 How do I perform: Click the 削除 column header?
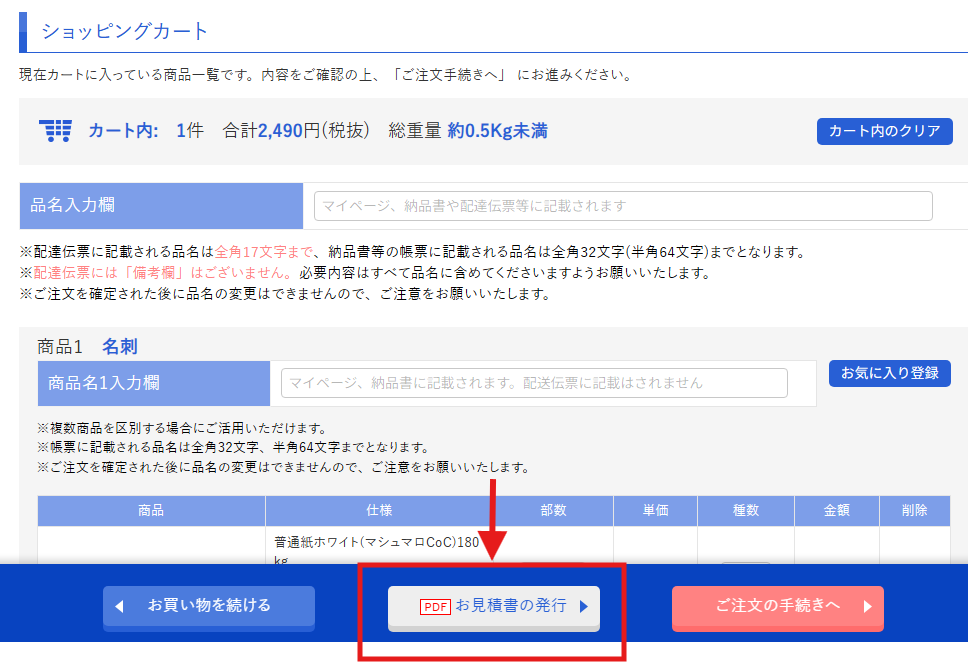914,510
